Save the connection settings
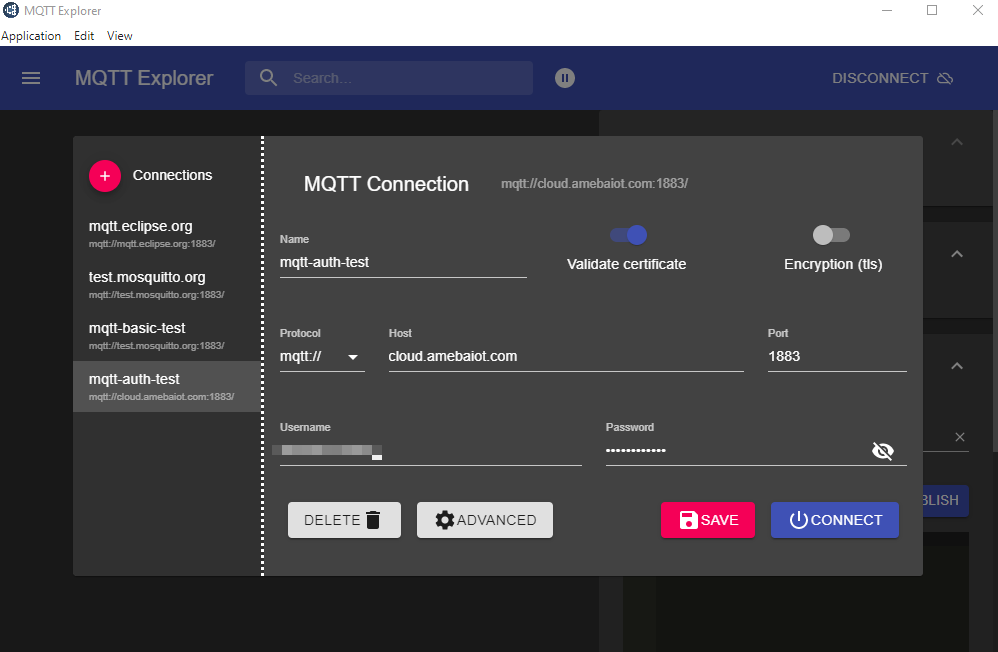This screenshot has width=998, height=652. (708, 520)
